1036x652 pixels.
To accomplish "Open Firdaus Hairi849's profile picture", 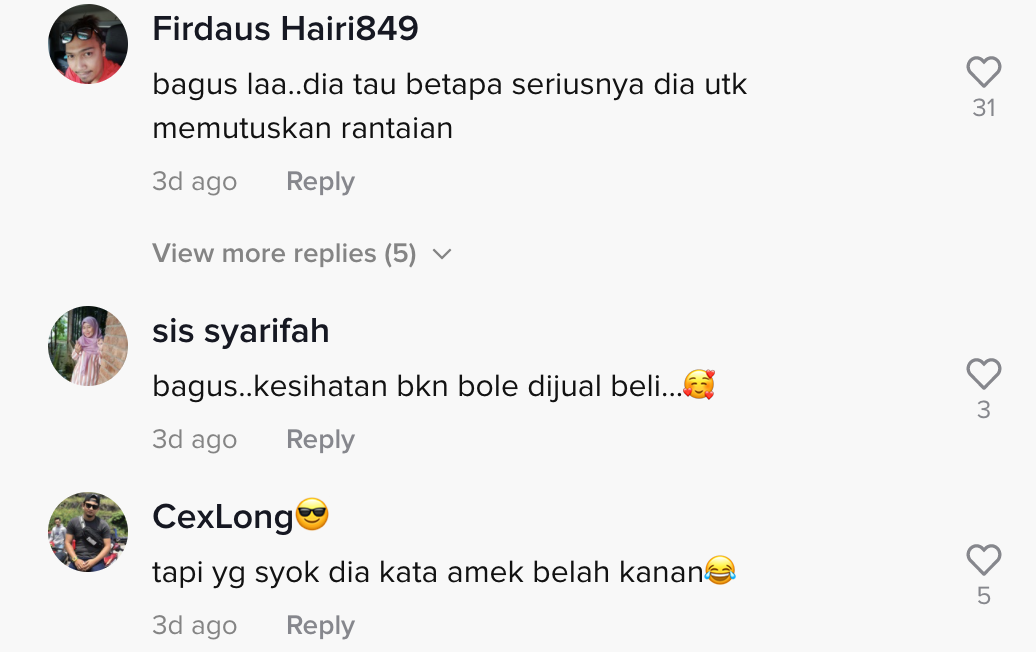I will pos(88,44).
